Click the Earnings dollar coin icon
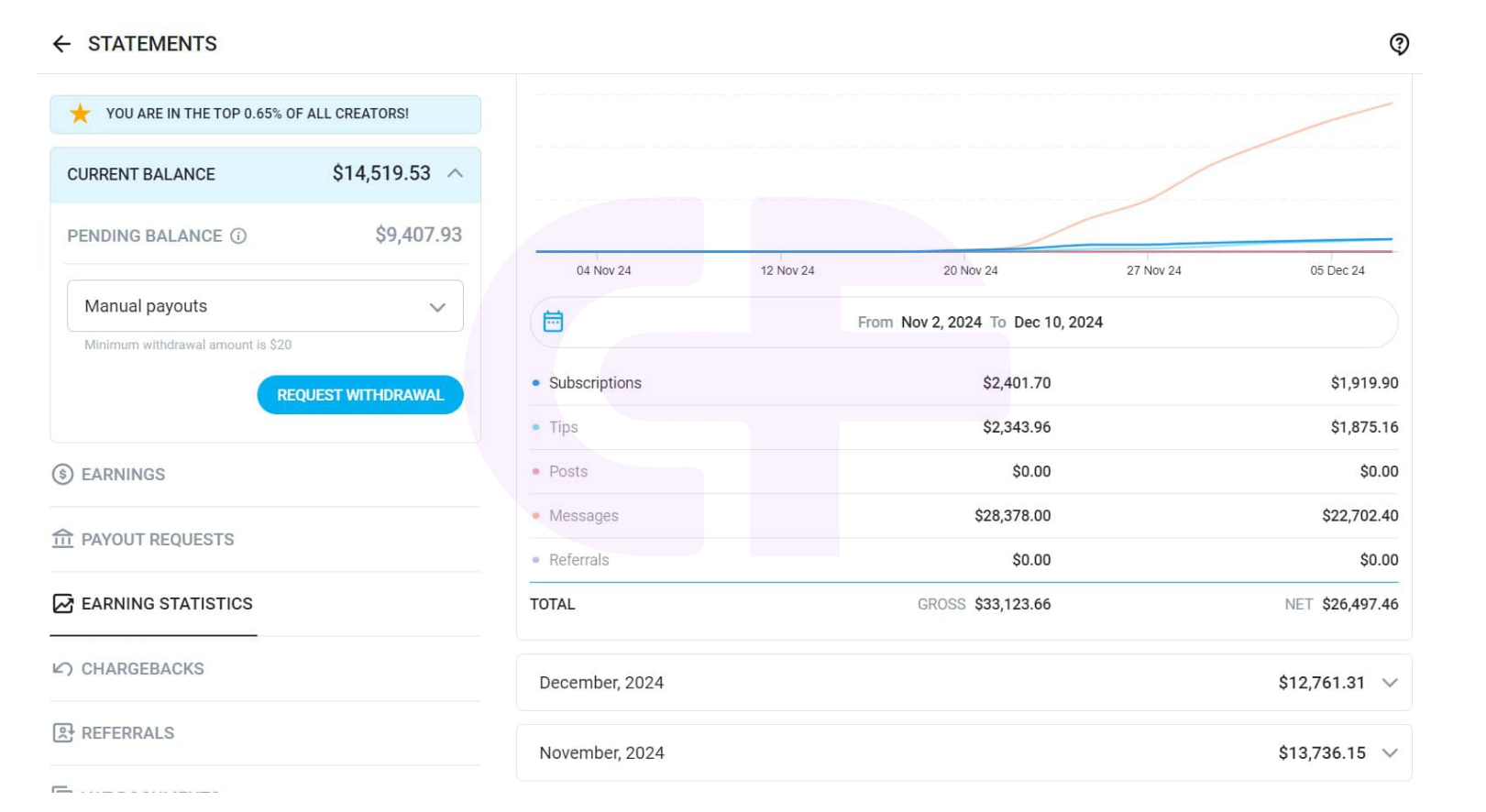 pos(62,474)
